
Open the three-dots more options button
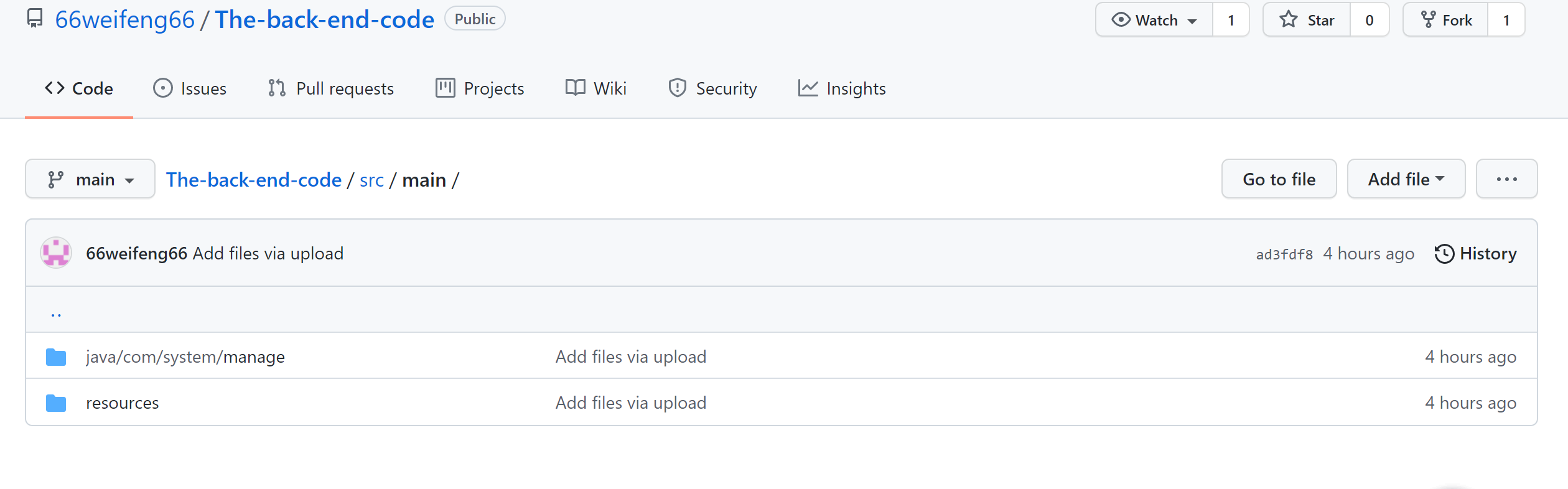[x=1506, y=179]
